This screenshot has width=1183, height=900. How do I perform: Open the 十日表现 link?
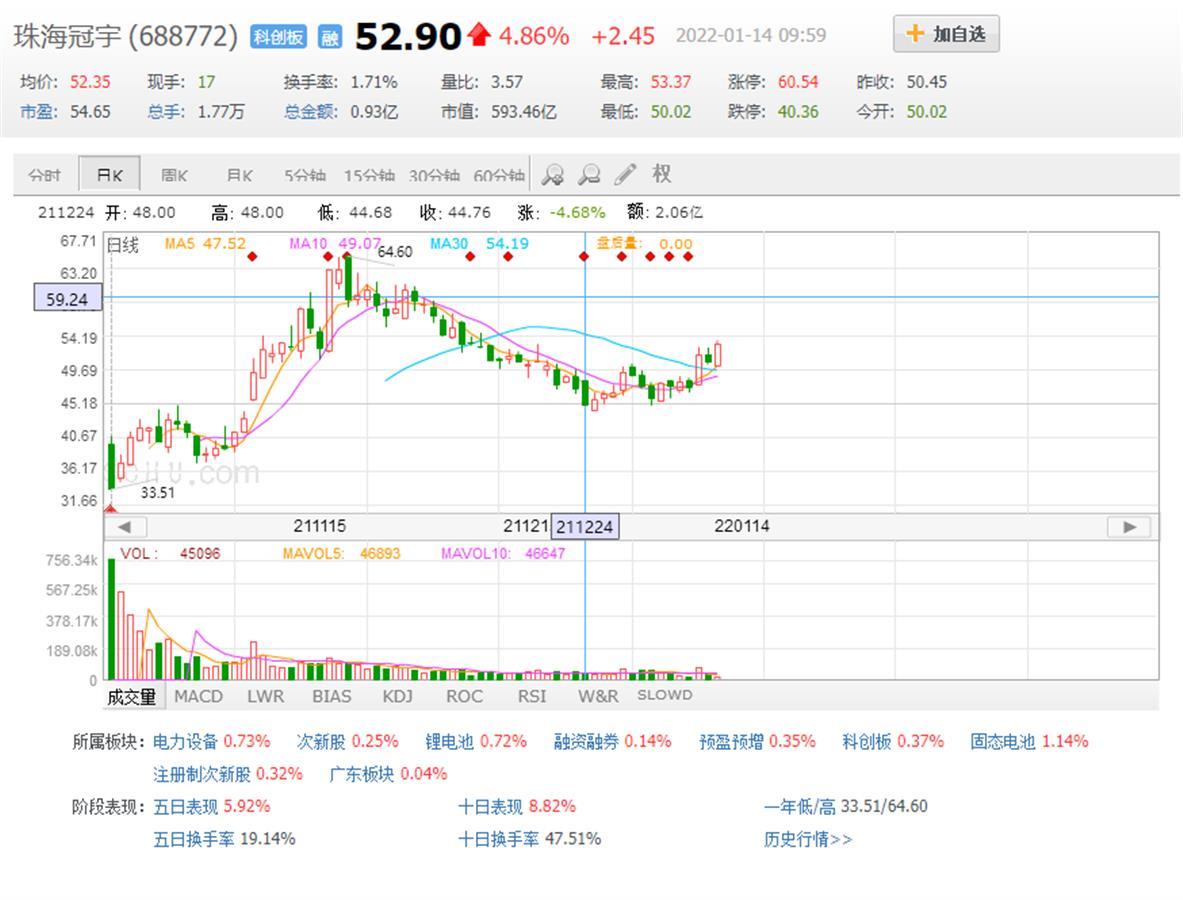(x=490, y=806)
